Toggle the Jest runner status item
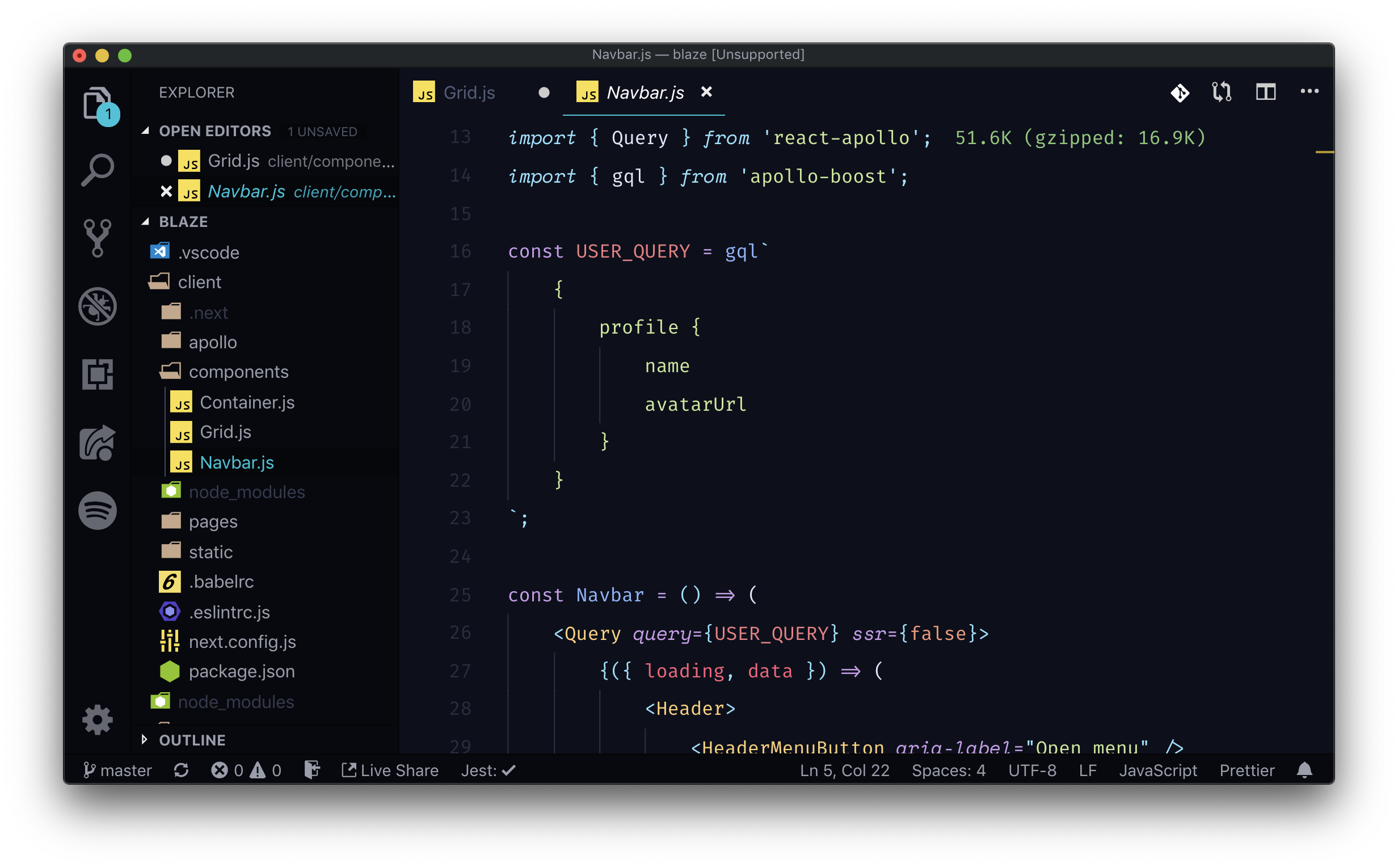The height and width of the screenshot is (868, 1398). (x=488, y=770)
